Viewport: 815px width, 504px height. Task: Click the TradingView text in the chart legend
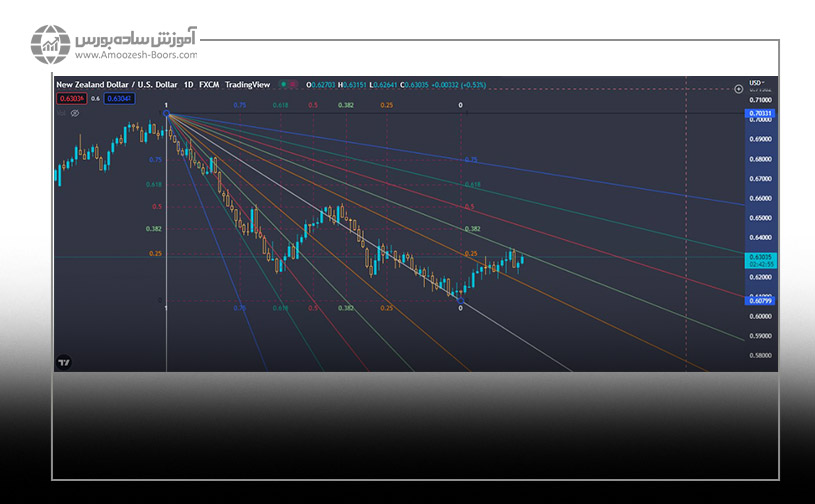click(247, 84)
